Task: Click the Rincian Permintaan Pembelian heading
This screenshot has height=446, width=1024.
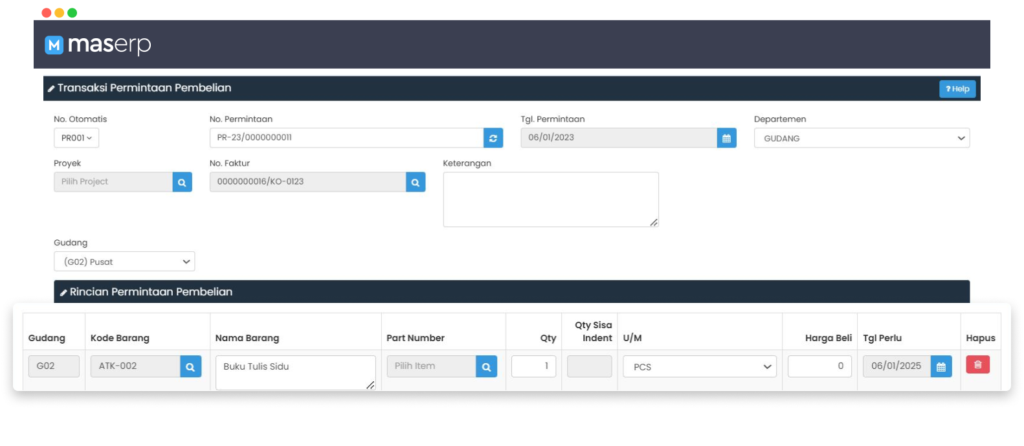Action: click(151, 292)
